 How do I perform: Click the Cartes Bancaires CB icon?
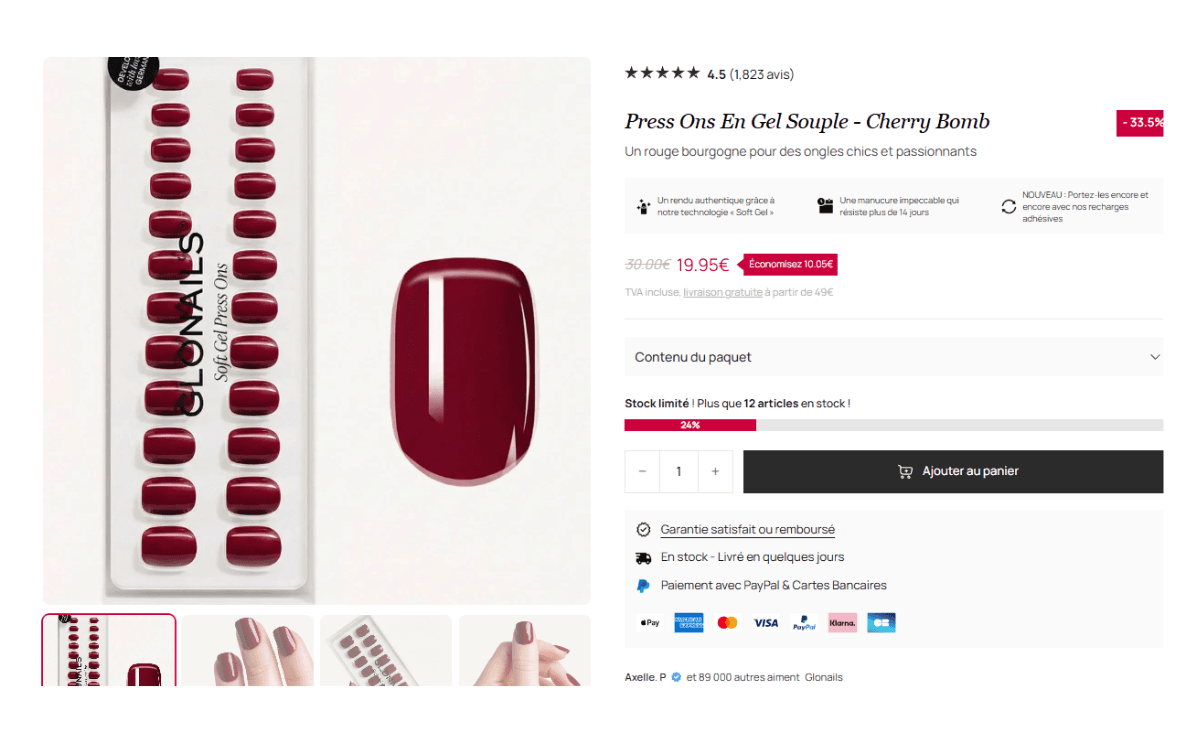(881, 623)
